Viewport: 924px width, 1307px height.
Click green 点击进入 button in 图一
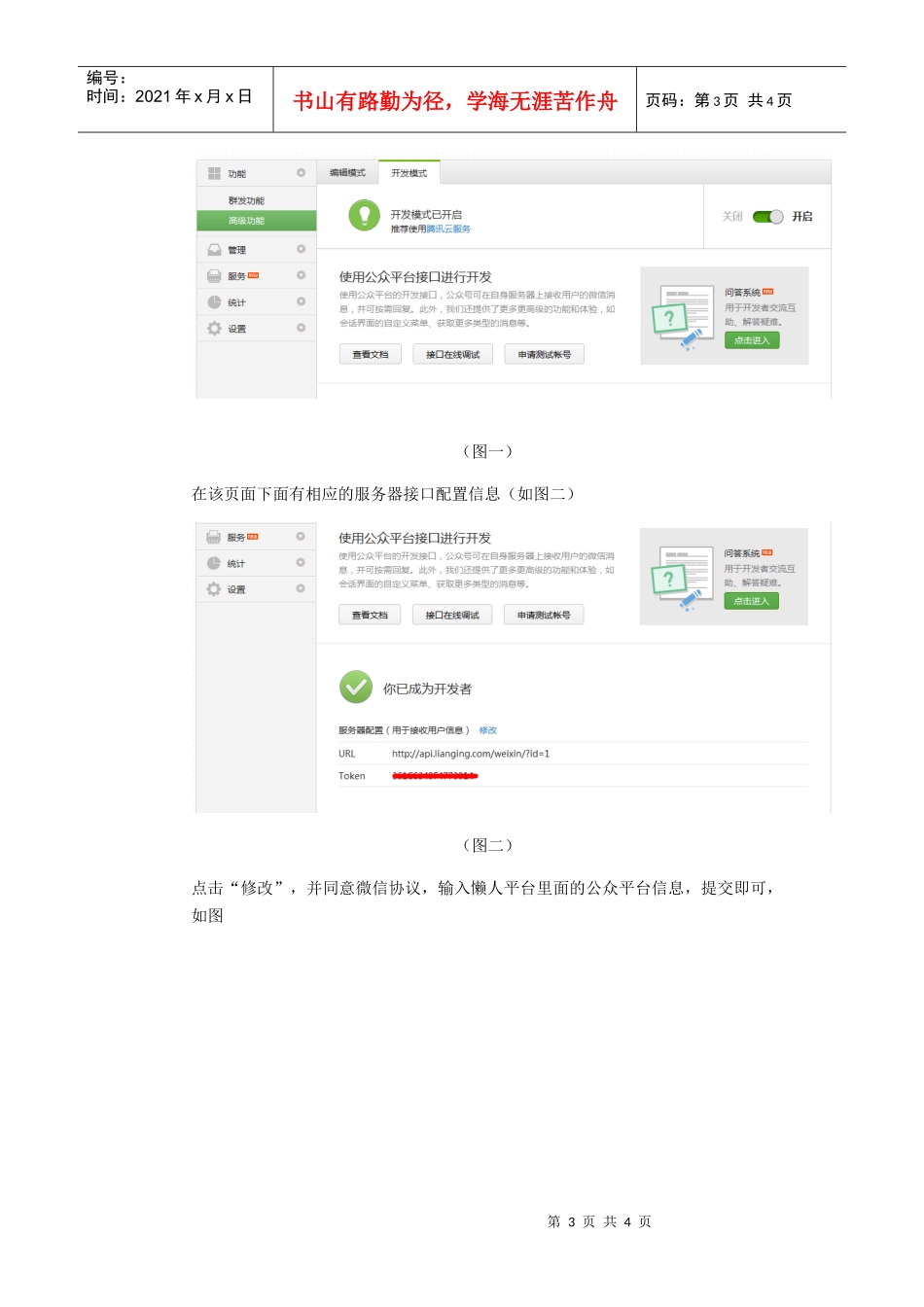(752, 340)
